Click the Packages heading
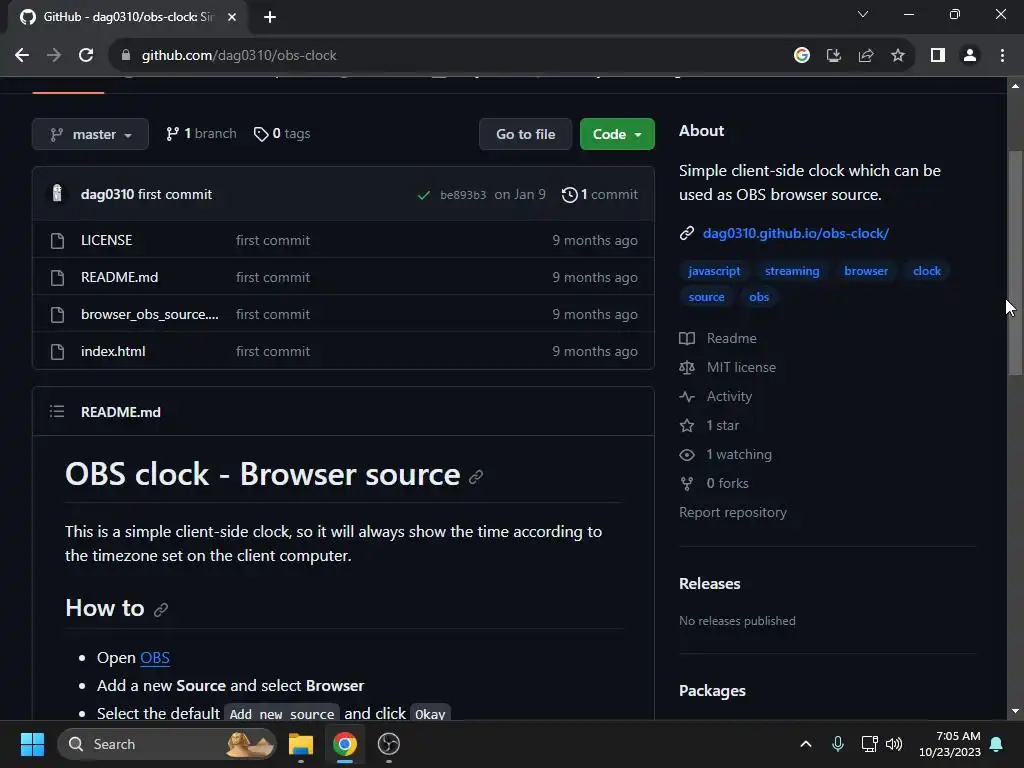Image resolution: width=1024 pixels, height=768 pixels. pyautogui.click(x=712, y=691)
